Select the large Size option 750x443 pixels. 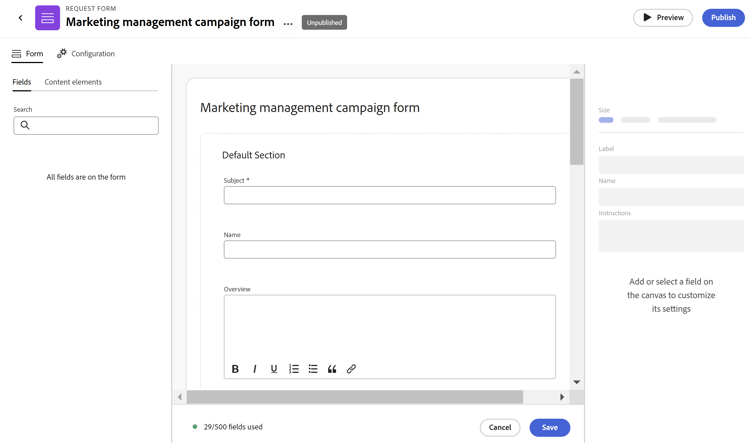[687, 120]
